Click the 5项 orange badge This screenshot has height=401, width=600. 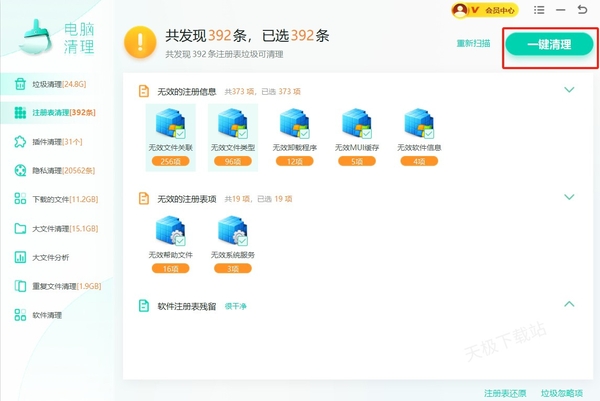pos(357,161)
